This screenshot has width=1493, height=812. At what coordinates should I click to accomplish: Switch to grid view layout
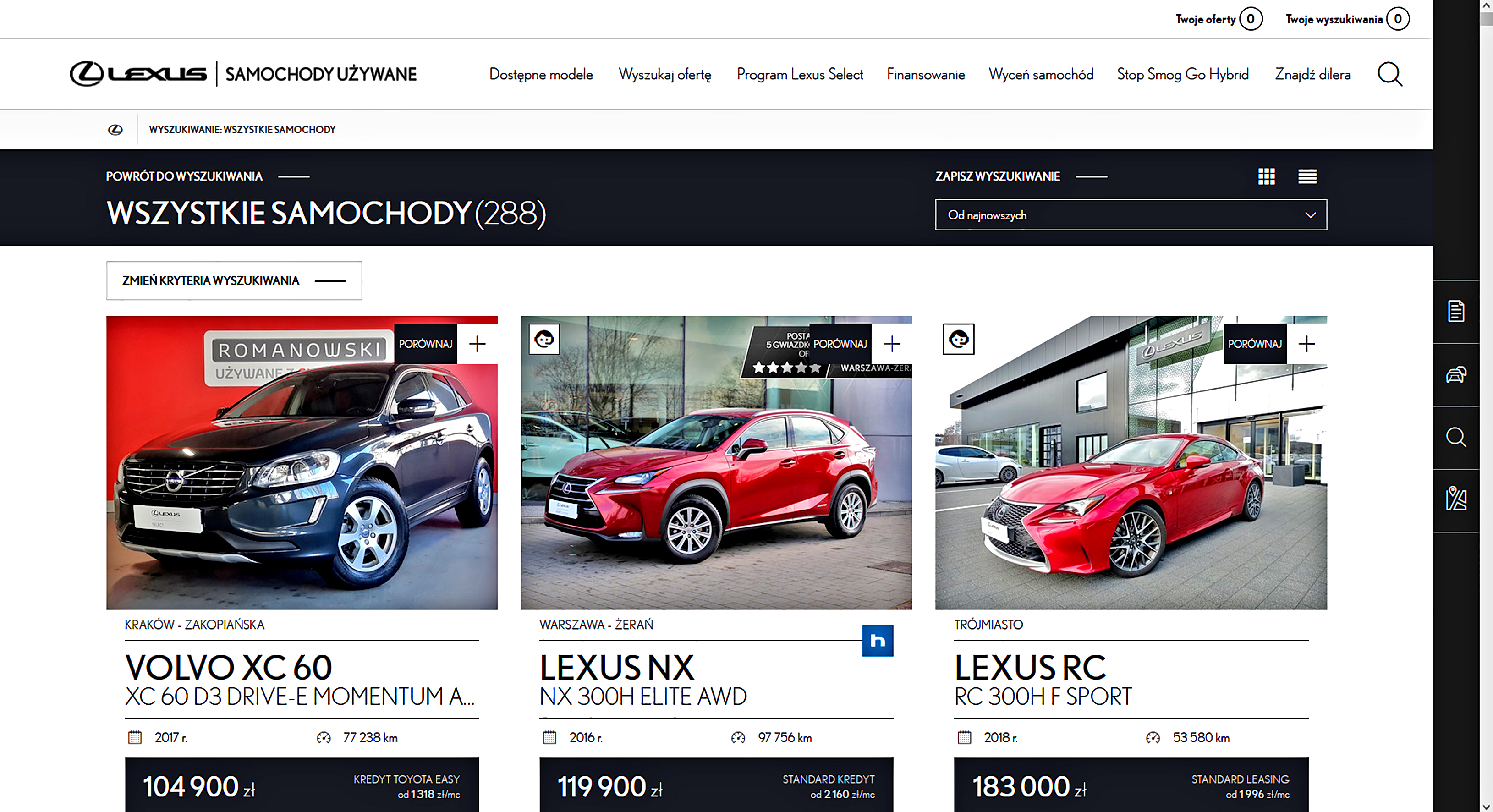(x=1266, y=176)
